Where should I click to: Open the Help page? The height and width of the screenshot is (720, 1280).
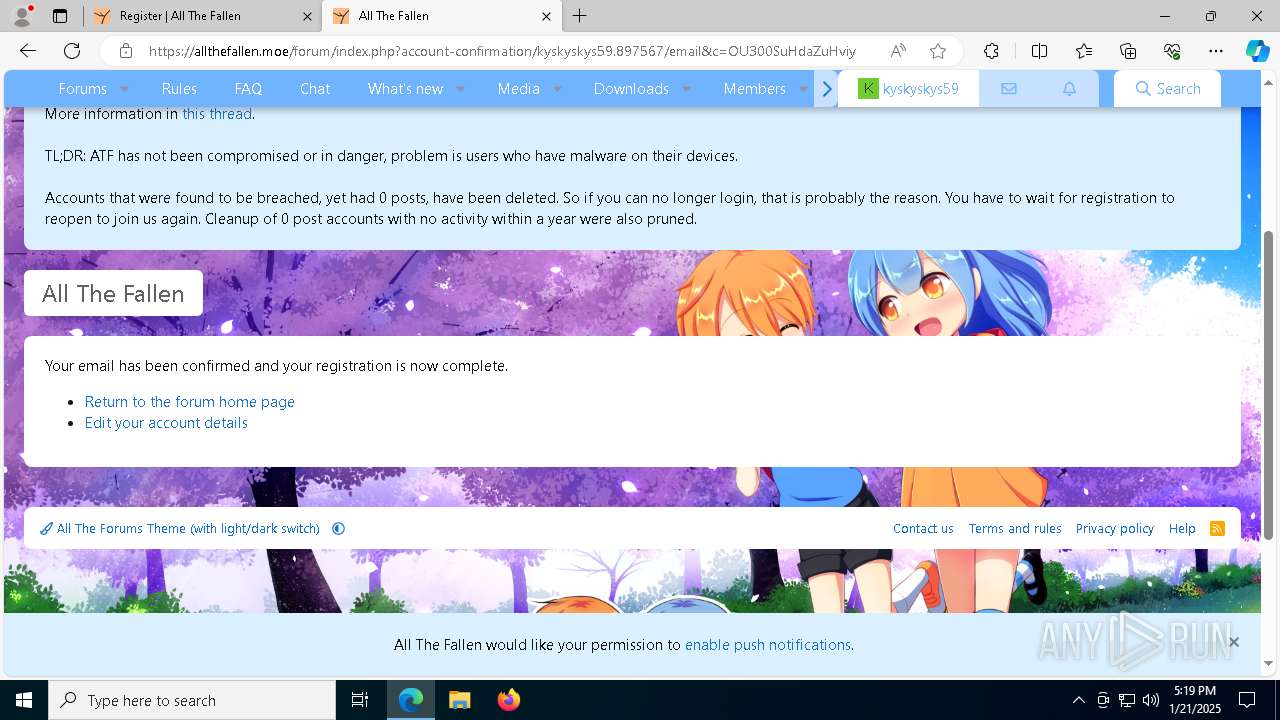click(x=1182, y=528)
